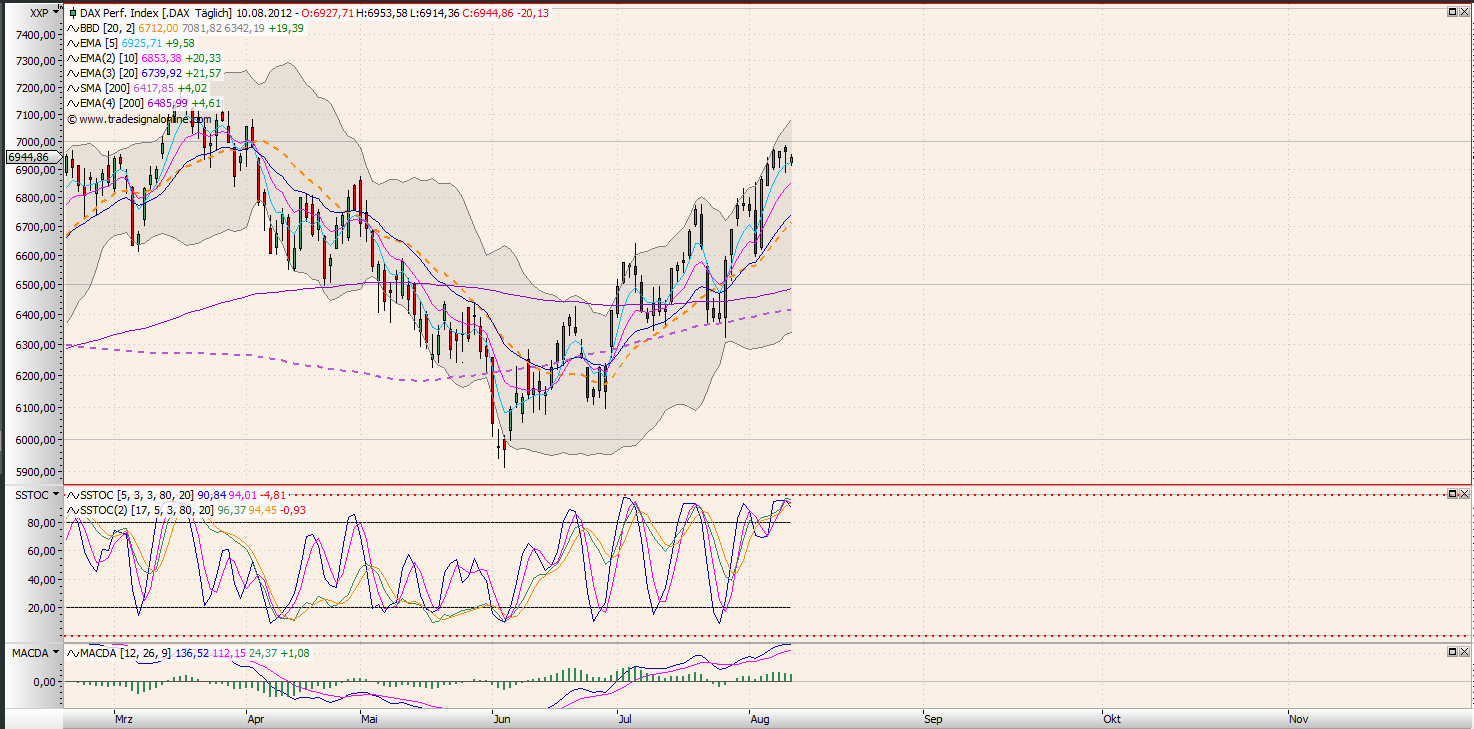Maximize the SSTOC indicator pane
1474x729 pixels.
pos(1452,494)
